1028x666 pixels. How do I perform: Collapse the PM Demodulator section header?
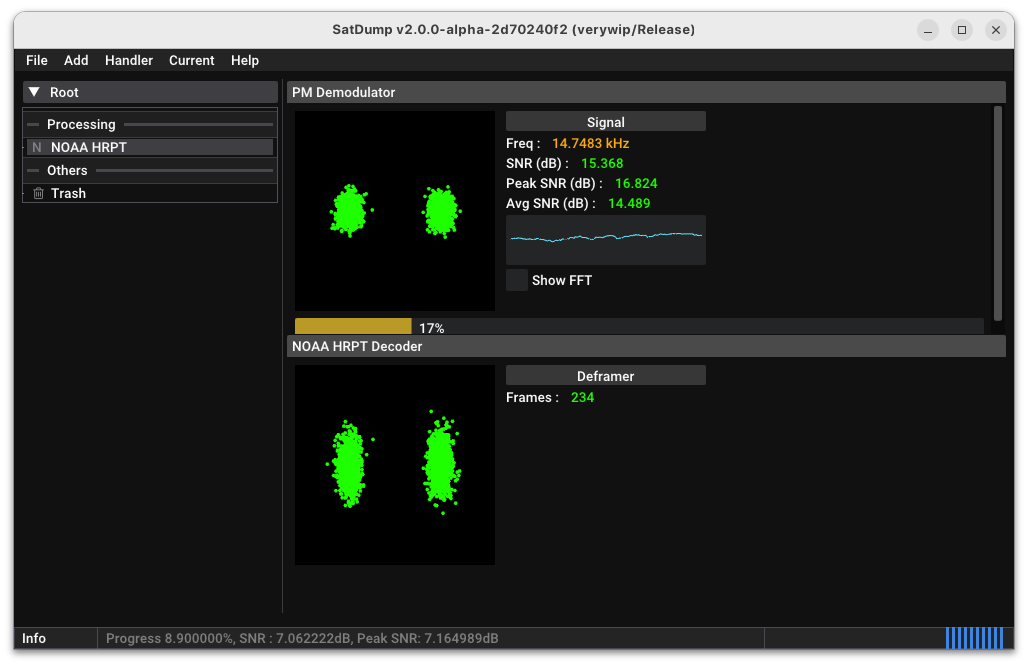[645, 92]
